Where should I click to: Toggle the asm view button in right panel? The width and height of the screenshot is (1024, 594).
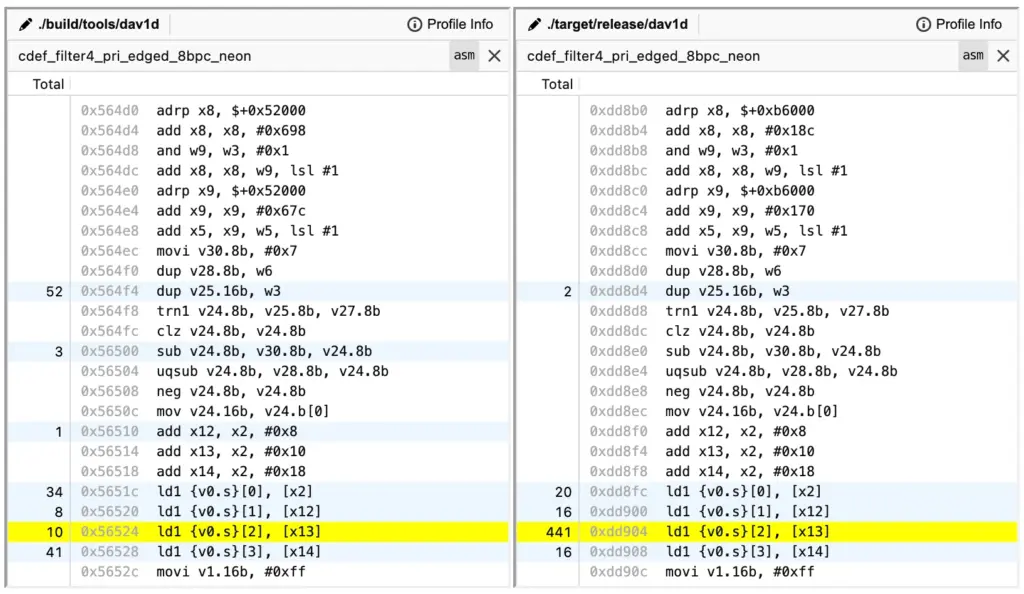tap(973, 56)
